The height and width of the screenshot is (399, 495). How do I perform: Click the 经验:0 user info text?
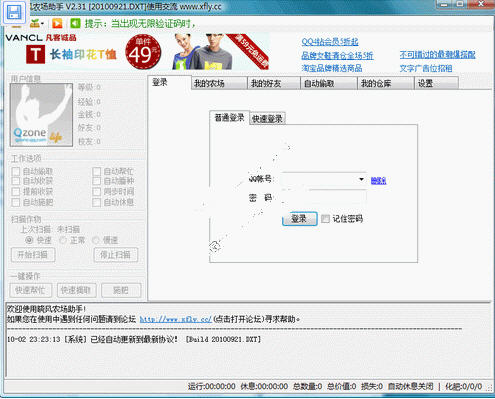pos(89,102)
